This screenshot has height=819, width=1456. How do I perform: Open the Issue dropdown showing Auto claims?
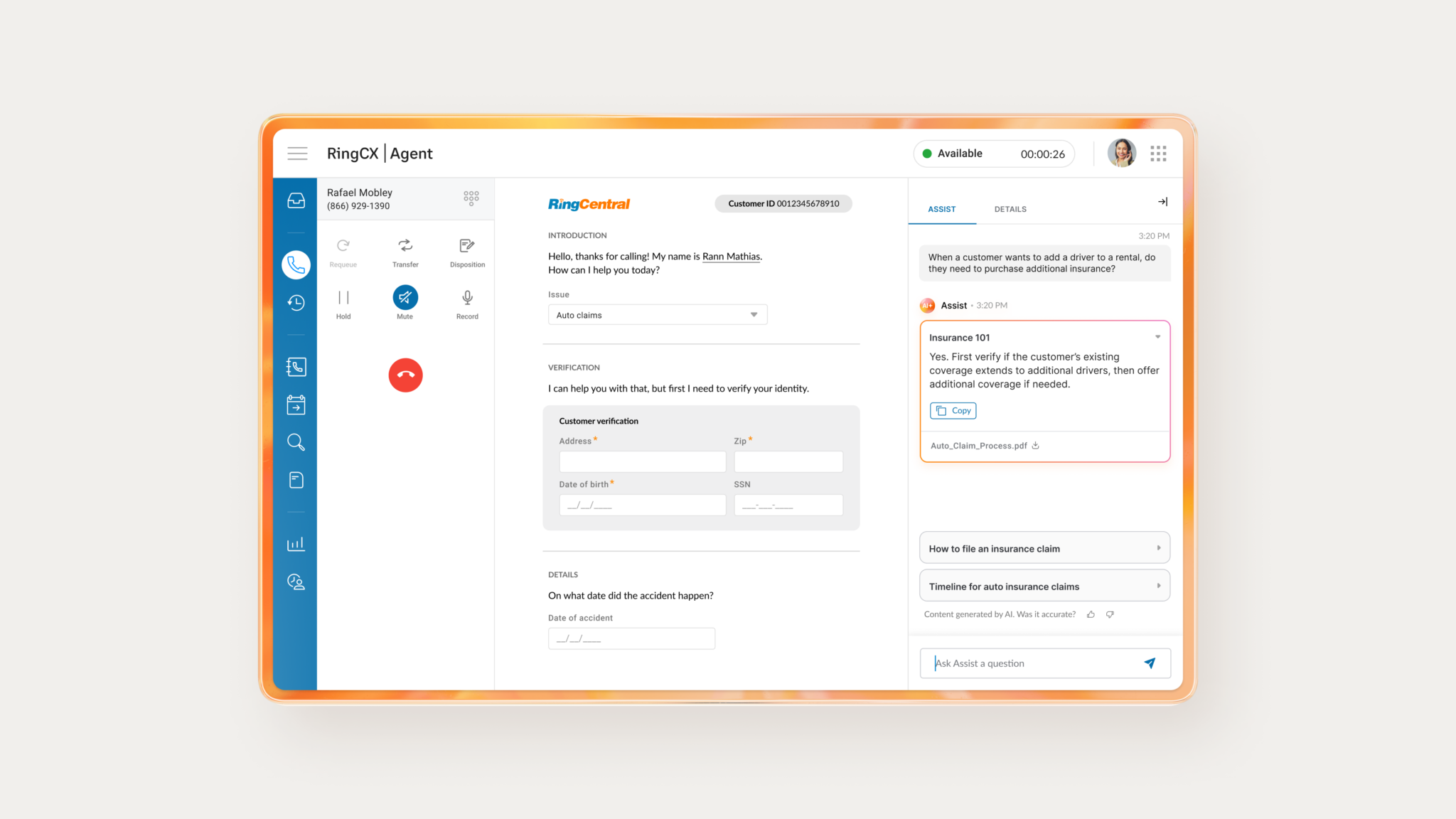(657, 315)
